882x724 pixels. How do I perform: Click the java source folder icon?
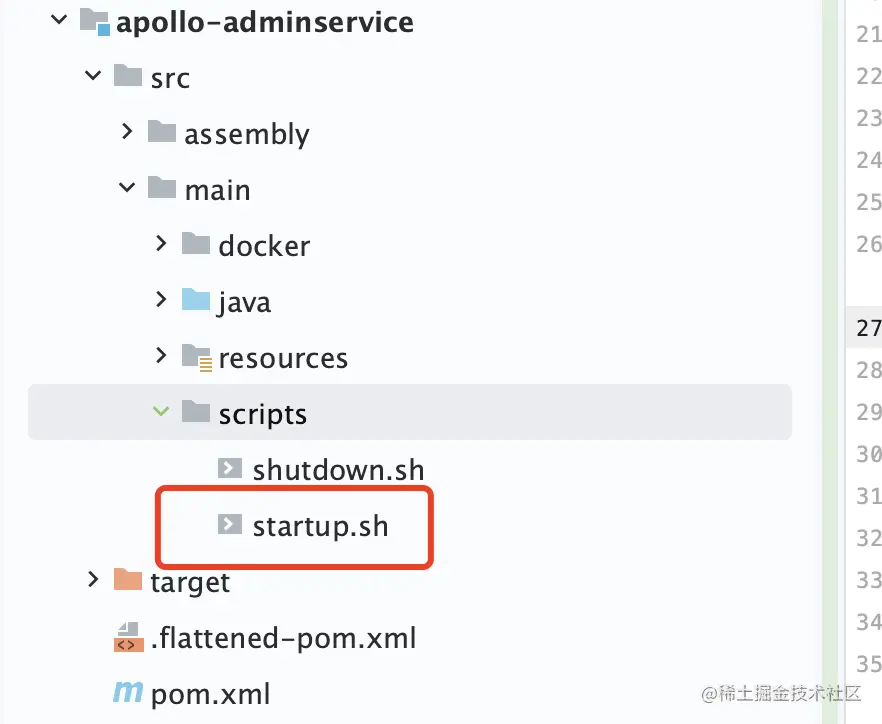196,301
